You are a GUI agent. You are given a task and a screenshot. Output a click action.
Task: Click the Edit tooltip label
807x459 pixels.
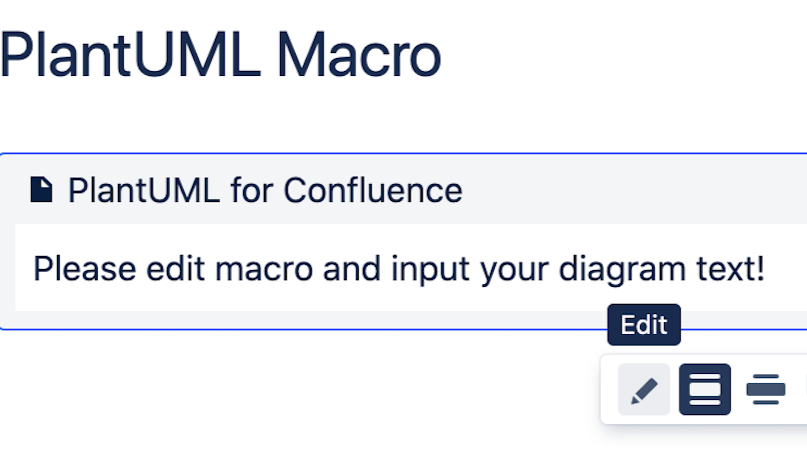coord(644,325)
